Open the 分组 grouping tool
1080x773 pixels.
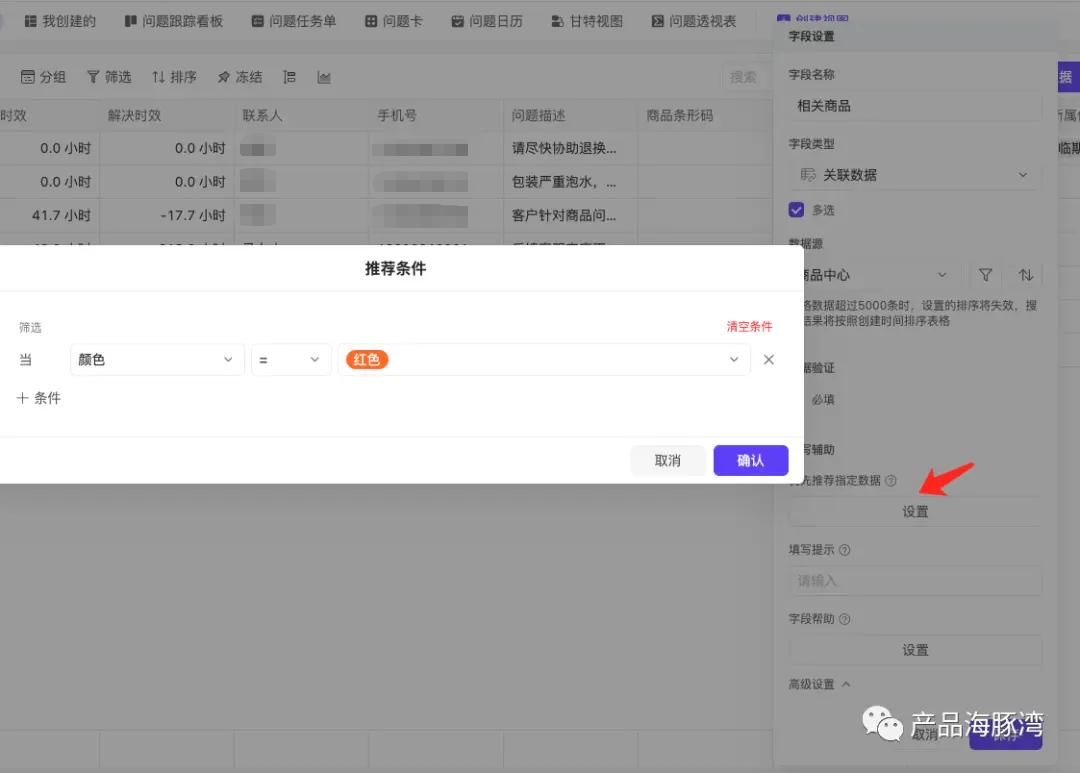point(42,76)
